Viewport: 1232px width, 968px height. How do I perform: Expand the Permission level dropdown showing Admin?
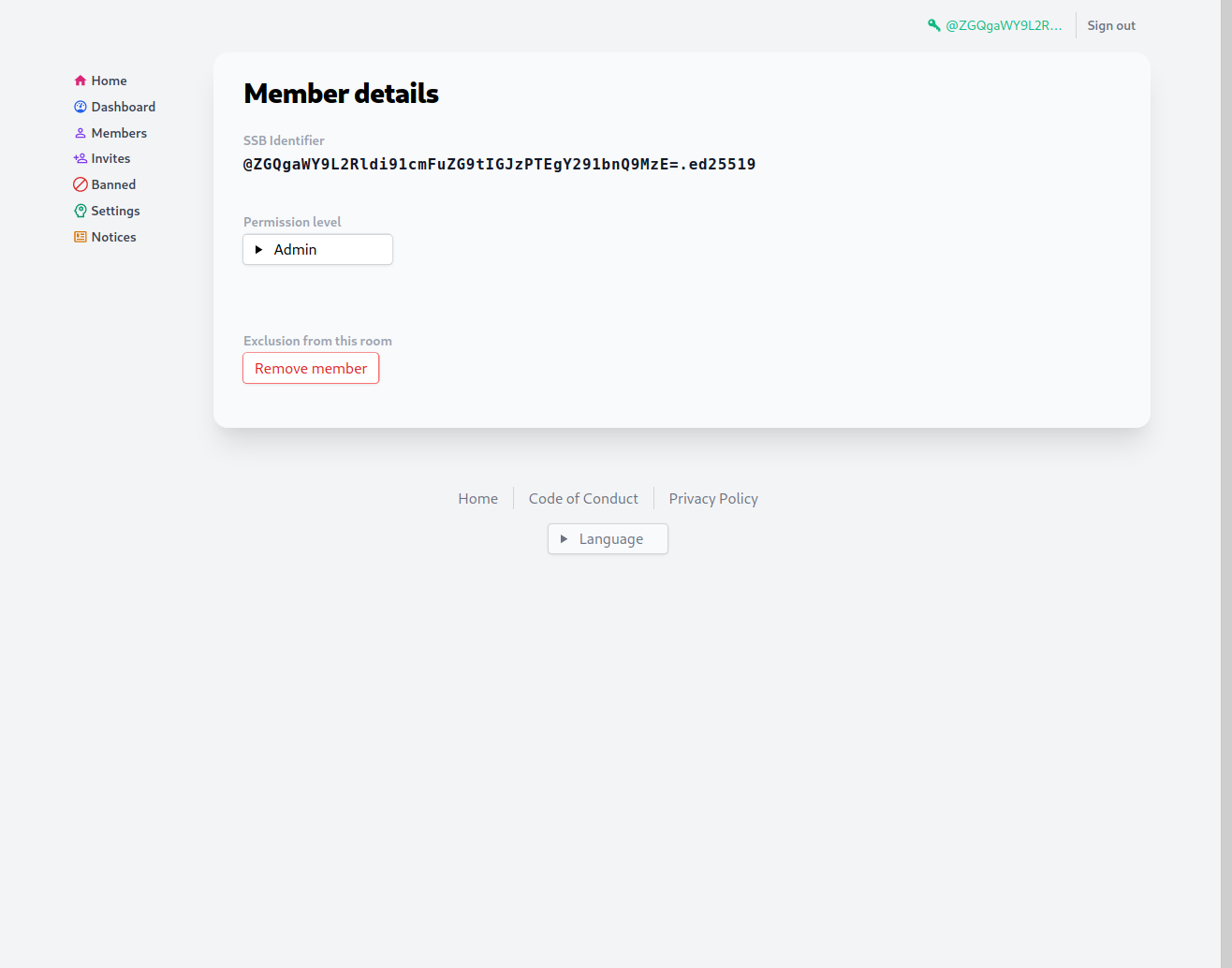tap(317, 249)
